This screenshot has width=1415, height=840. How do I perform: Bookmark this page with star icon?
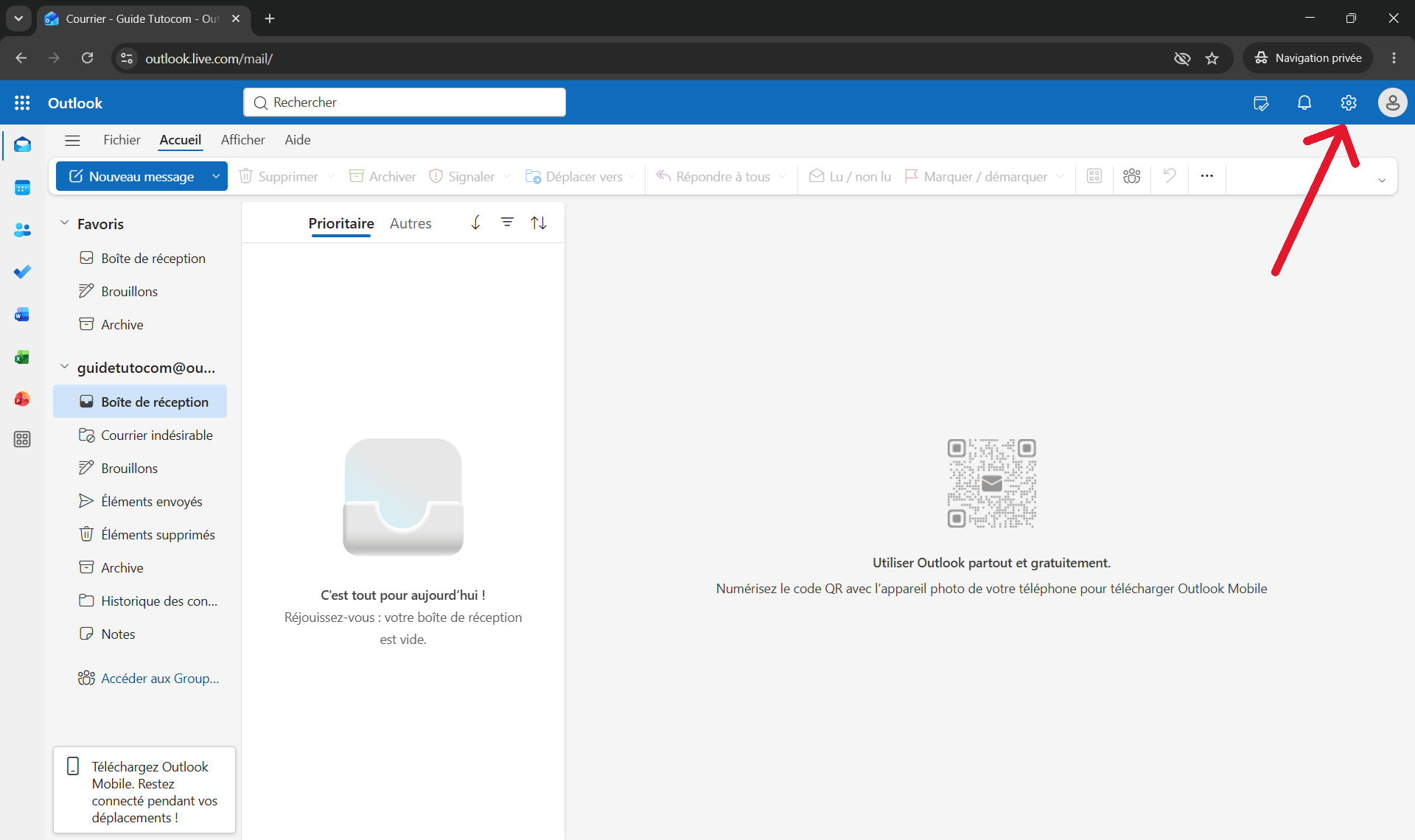click(x=1212, y=58)
